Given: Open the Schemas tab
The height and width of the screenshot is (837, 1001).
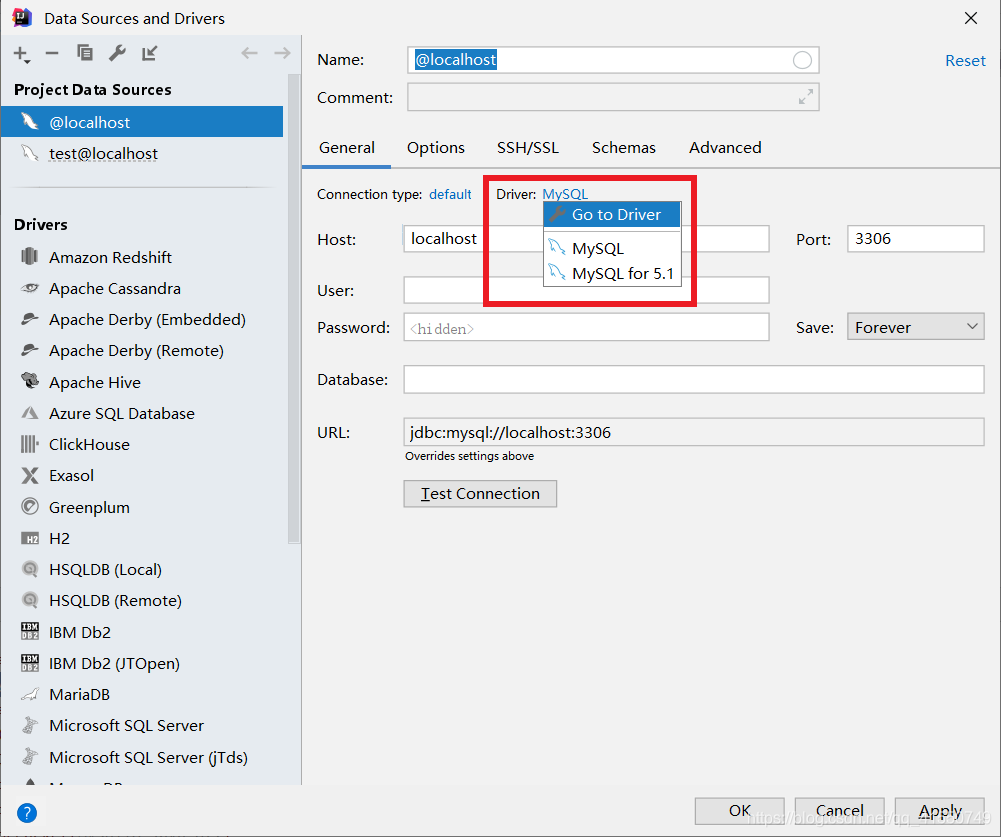Looking at the screenshot, I should 624,147.
